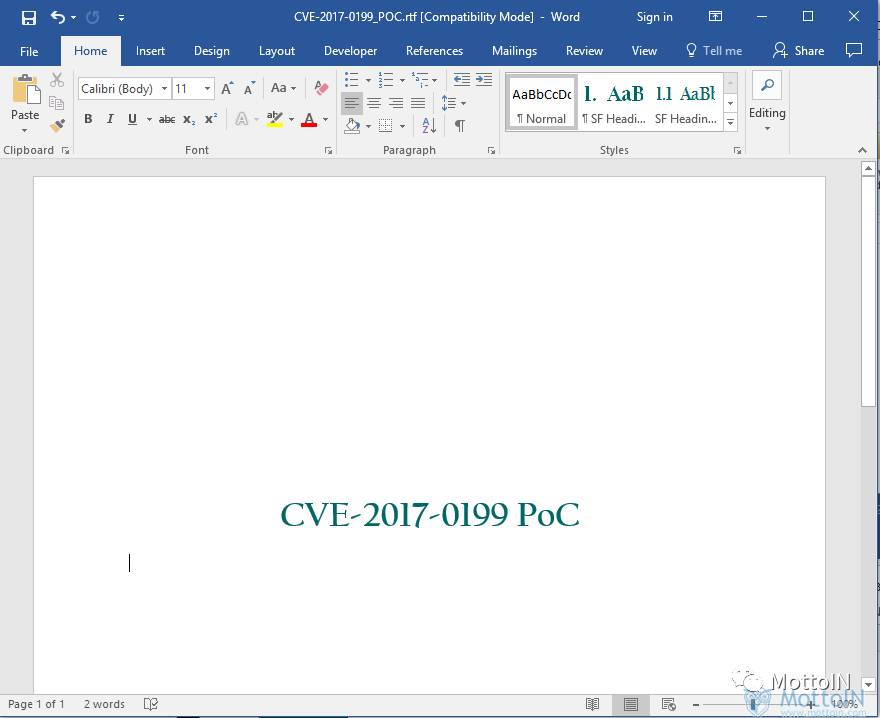Viewport: 880px width, 718px height.
Task: Apply multilevel list
Action: pos(420,80)
